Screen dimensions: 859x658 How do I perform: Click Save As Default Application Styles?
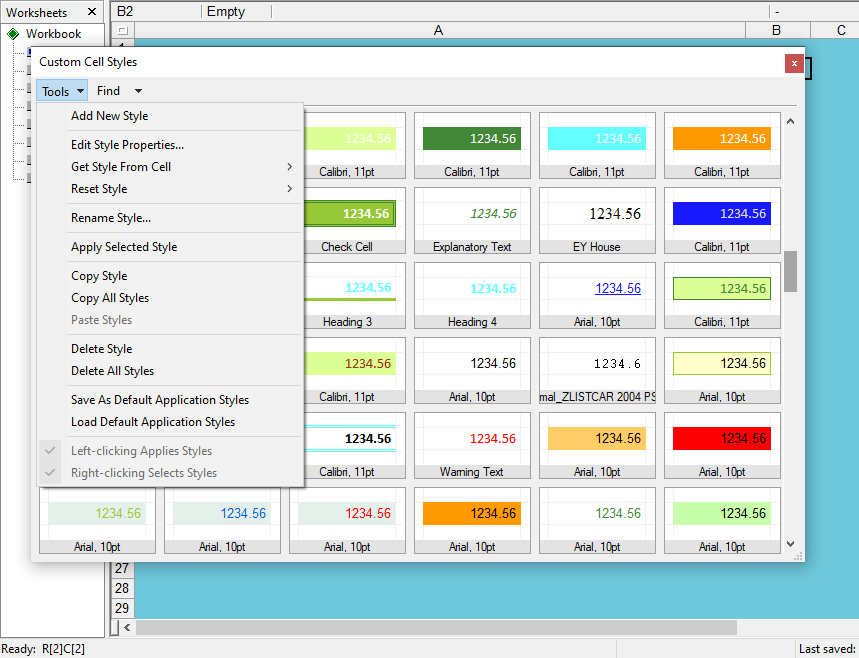[160, 400]
